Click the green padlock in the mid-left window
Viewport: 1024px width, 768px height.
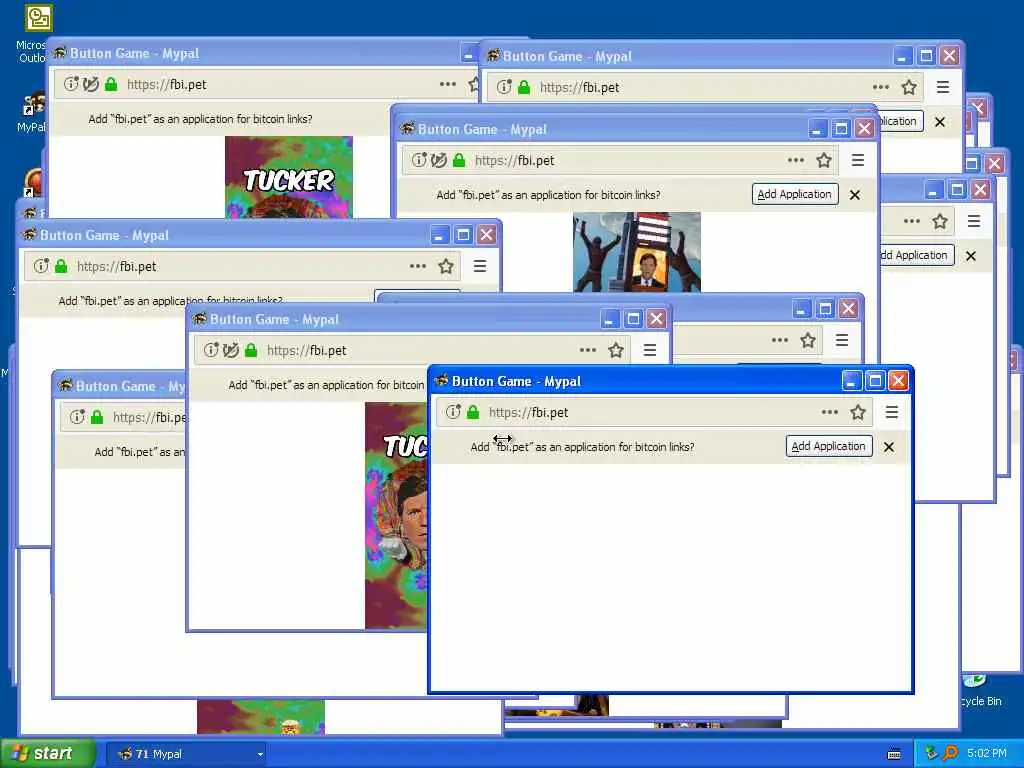tap(61, 266)
